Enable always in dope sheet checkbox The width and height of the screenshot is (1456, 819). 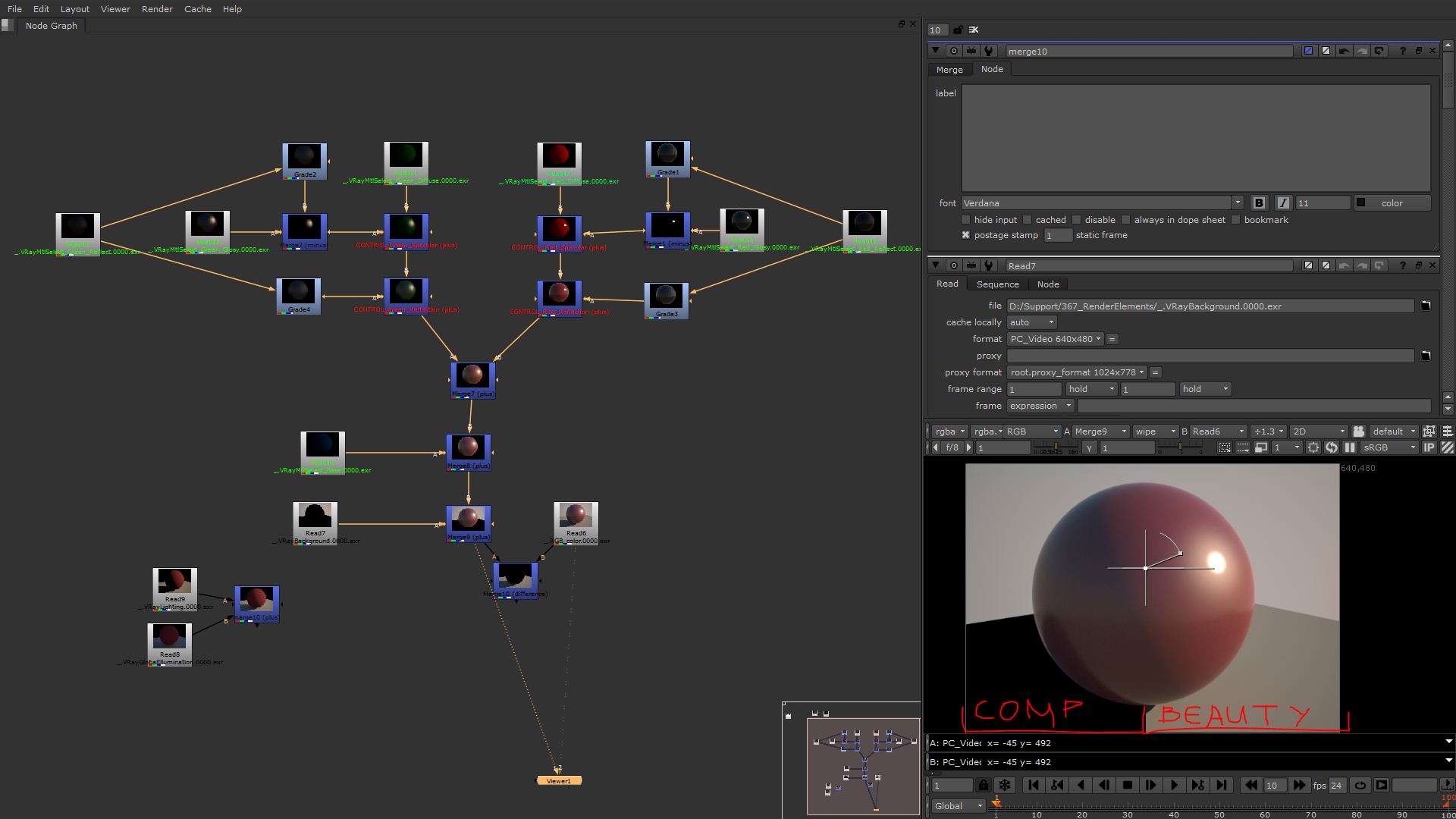1126,220
